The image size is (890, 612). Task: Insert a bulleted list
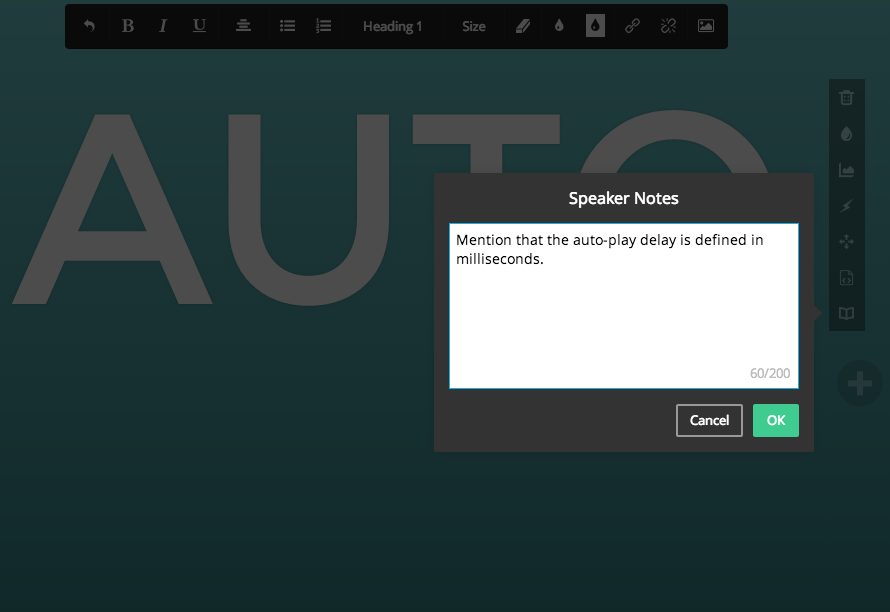287,26
